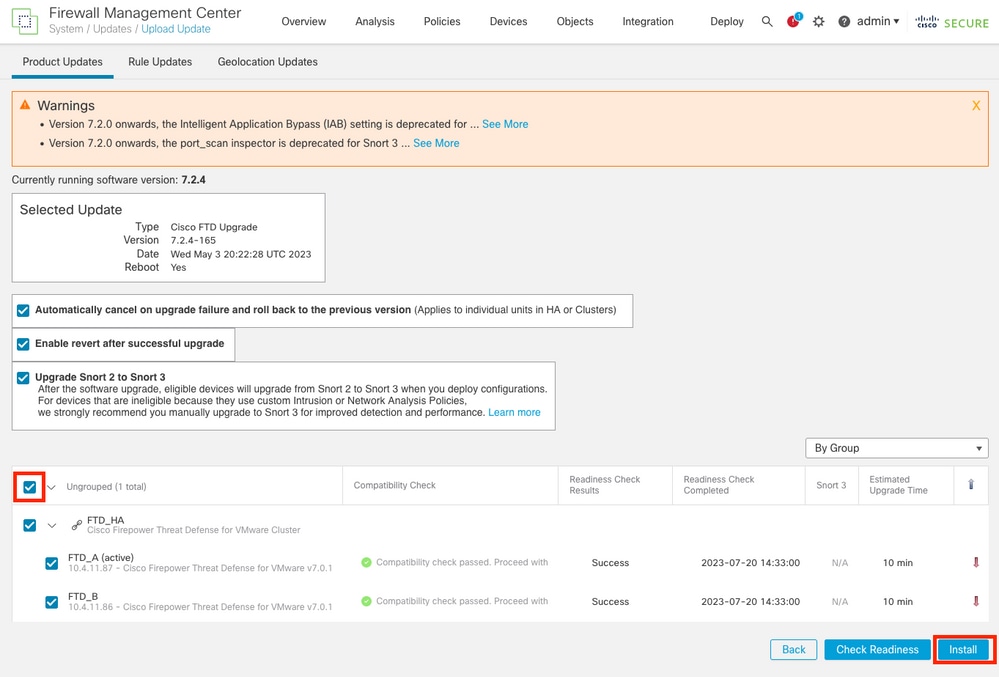Click the Compatibility Check column header

click(394, 485)
